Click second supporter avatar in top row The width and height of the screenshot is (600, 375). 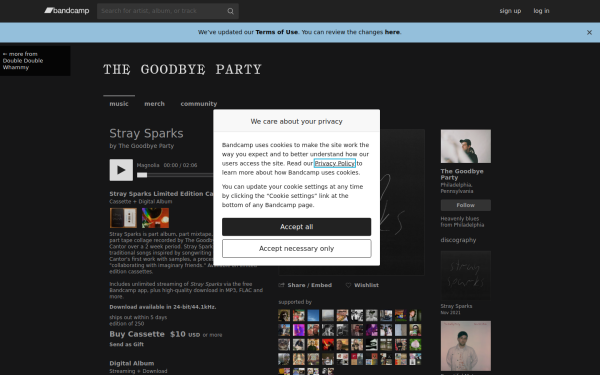(298, 316)
